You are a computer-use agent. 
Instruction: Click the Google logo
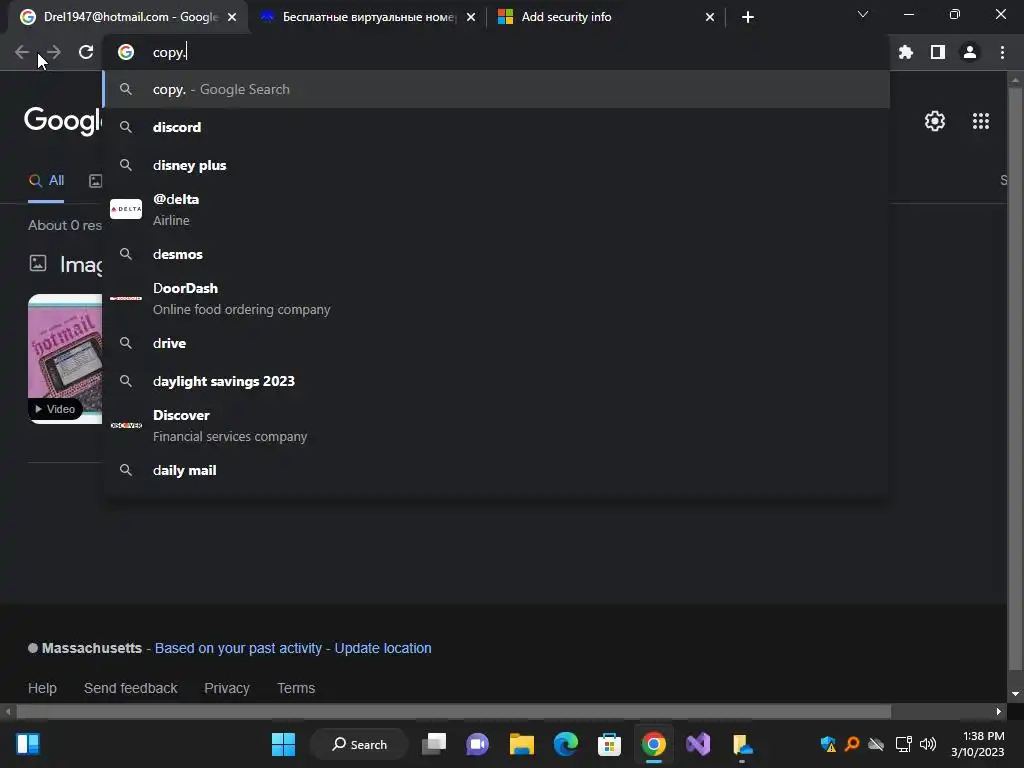click(63, 121)
